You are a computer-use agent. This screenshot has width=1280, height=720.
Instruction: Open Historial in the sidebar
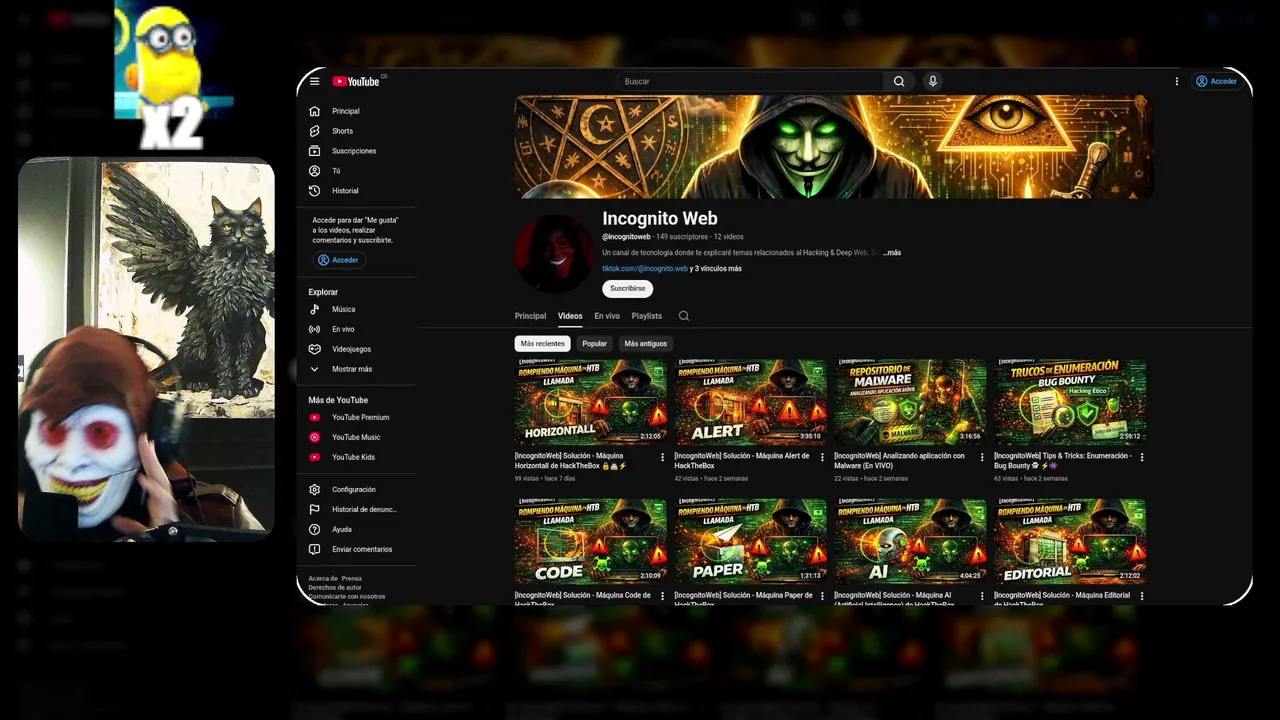click(x=346, y=191)
